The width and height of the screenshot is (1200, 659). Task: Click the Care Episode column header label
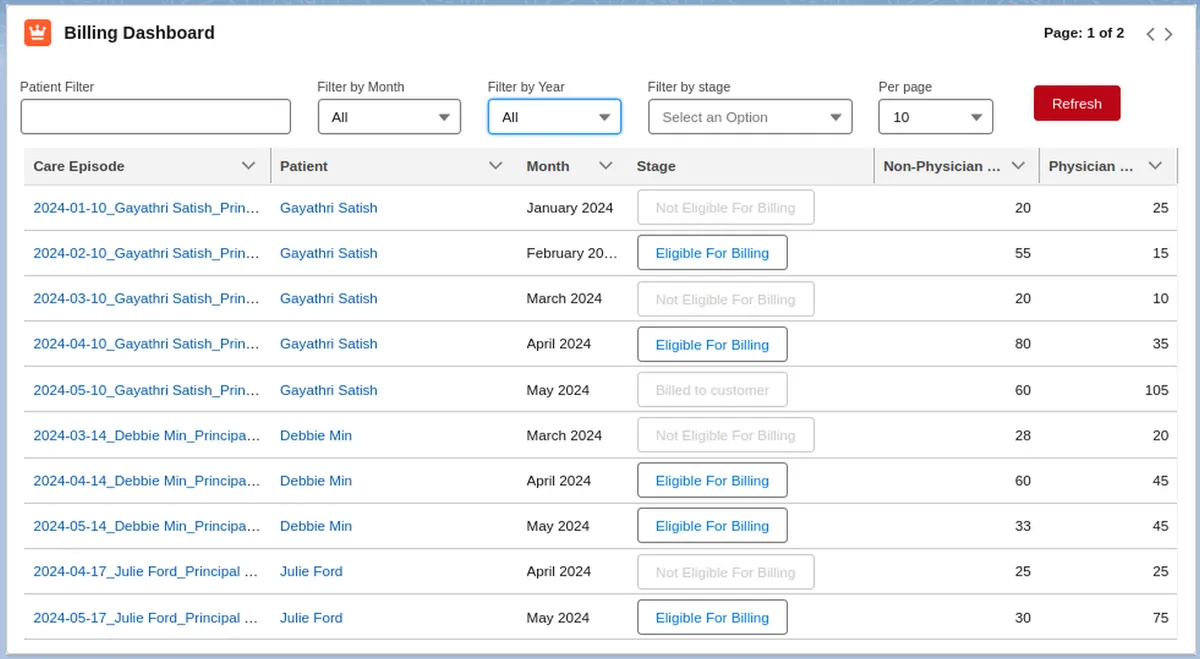point(79,166)
